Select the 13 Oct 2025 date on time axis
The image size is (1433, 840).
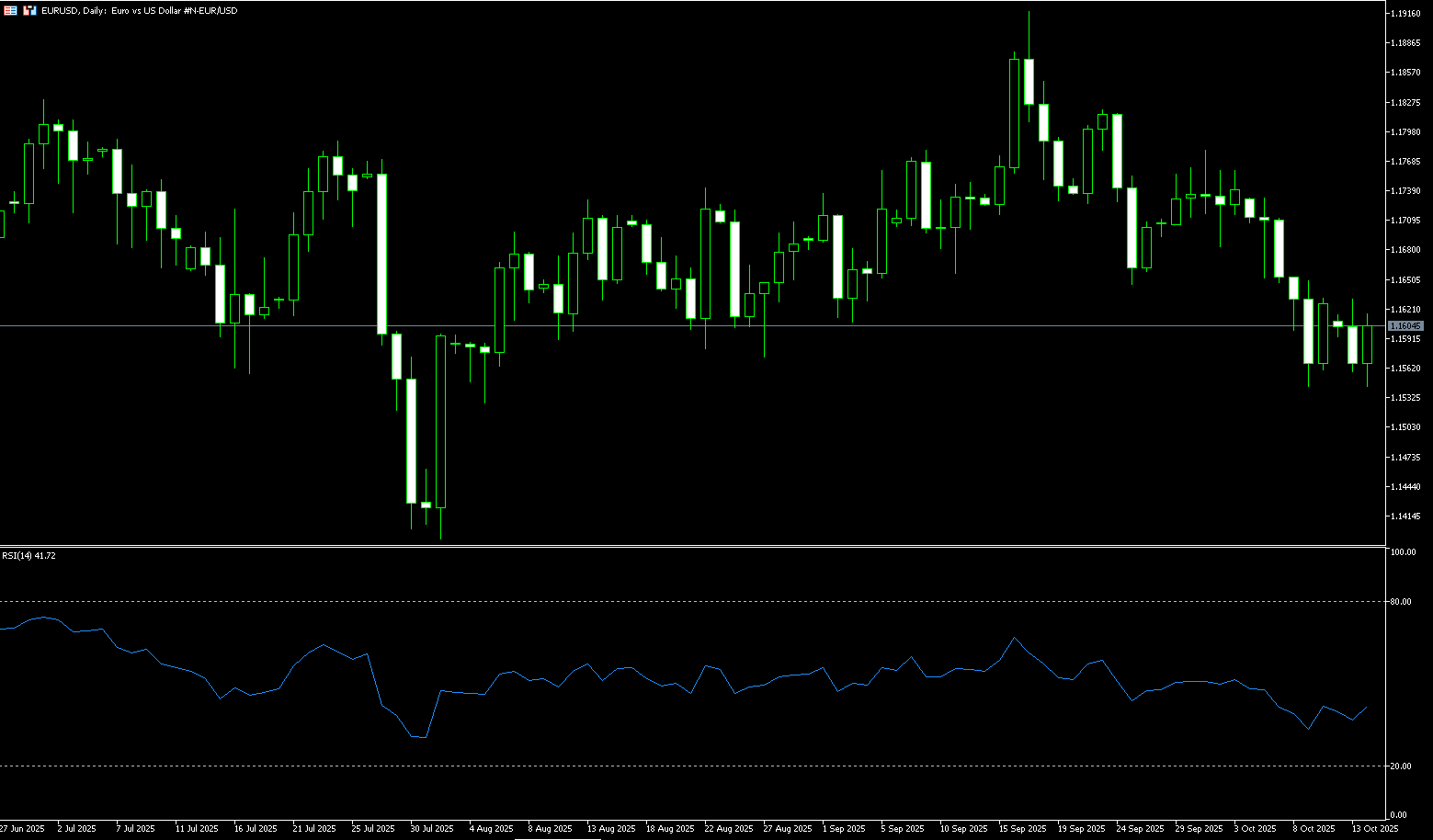[x=1375, y=829]
